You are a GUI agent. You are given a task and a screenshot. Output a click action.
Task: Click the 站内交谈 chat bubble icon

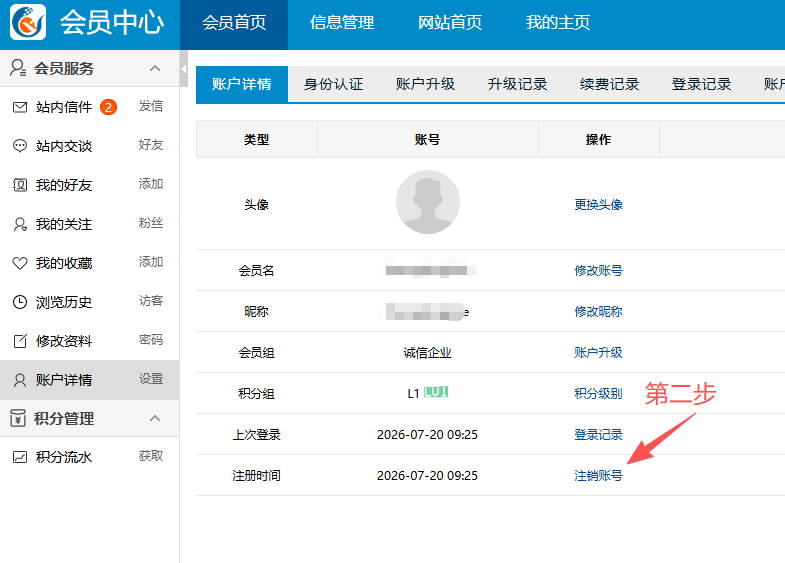(x=20, y=146)
